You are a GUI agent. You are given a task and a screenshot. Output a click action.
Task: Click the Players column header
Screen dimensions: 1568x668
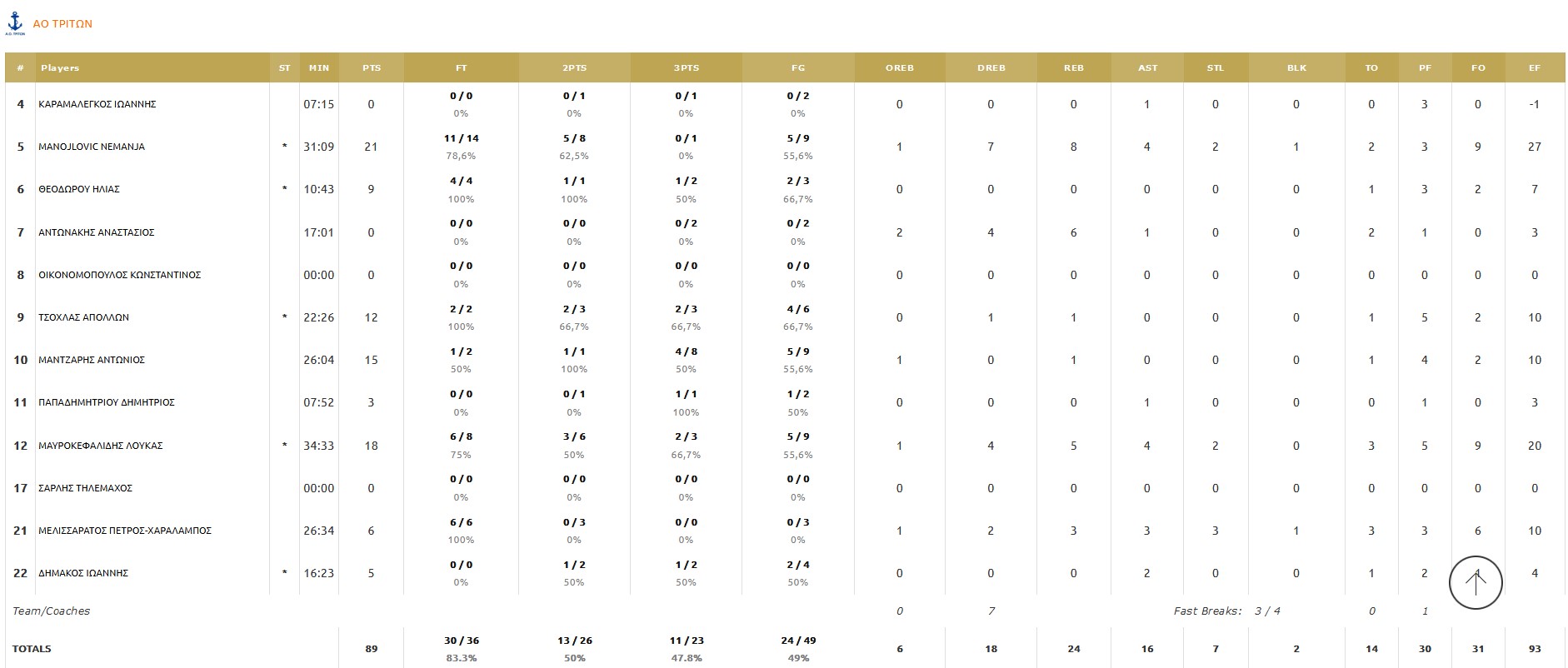60,68
